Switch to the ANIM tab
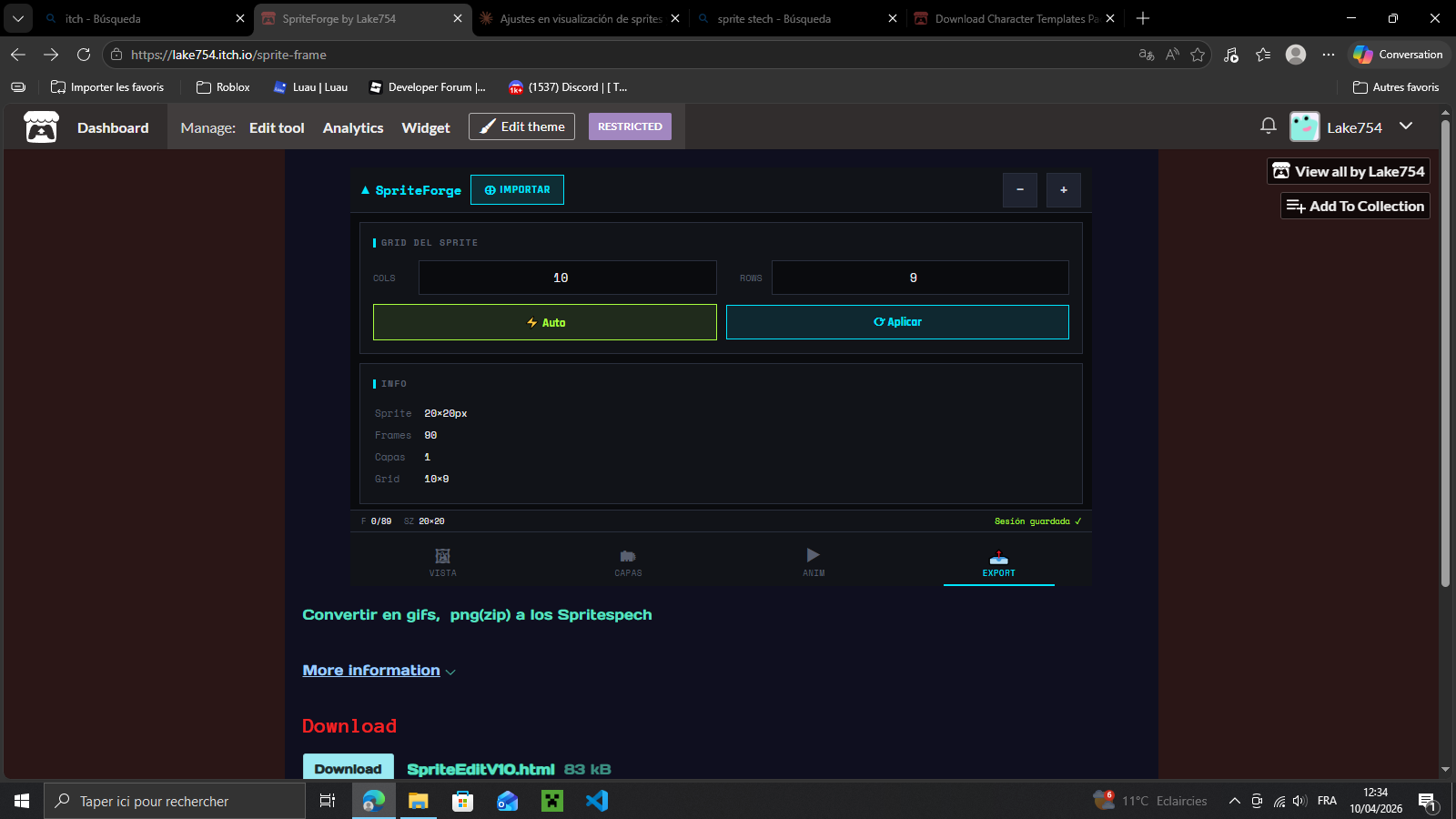Screen dimensions: 1456x819 tap(814, 562)
